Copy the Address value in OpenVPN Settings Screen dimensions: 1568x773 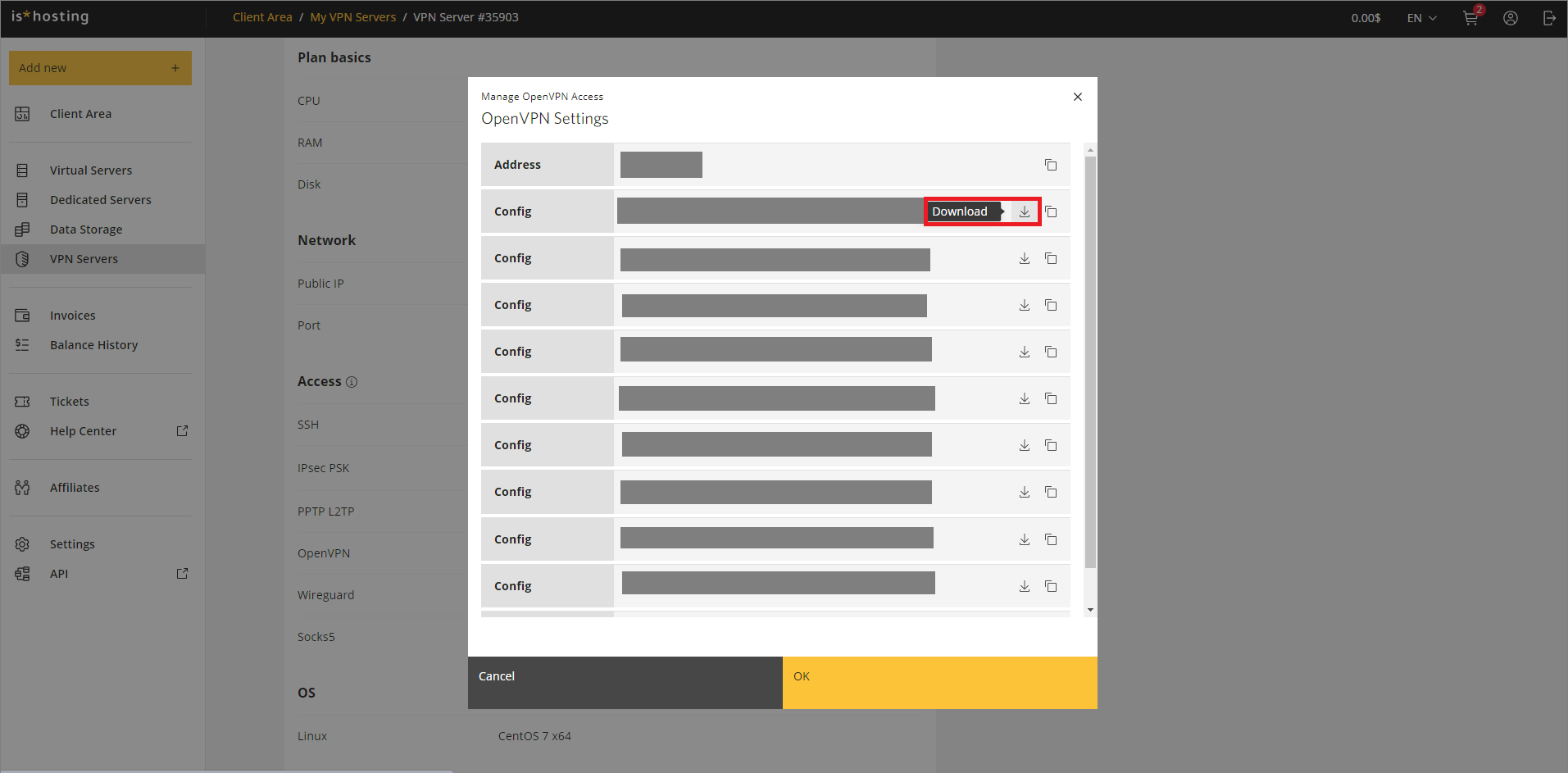[x=1051, y=165]
